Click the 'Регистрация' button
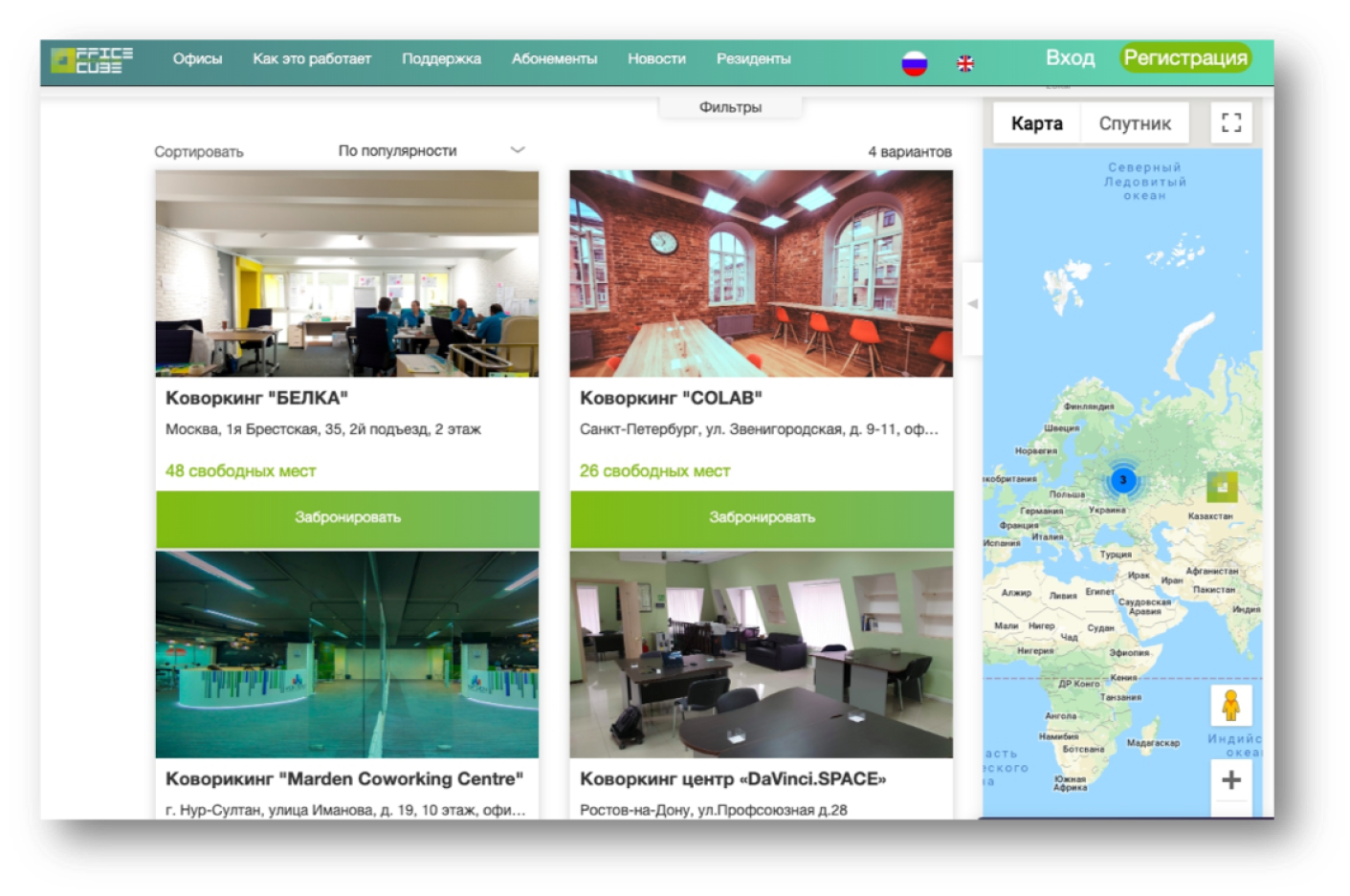This screenshot has width=1350, height=896. pos(1184,58)
